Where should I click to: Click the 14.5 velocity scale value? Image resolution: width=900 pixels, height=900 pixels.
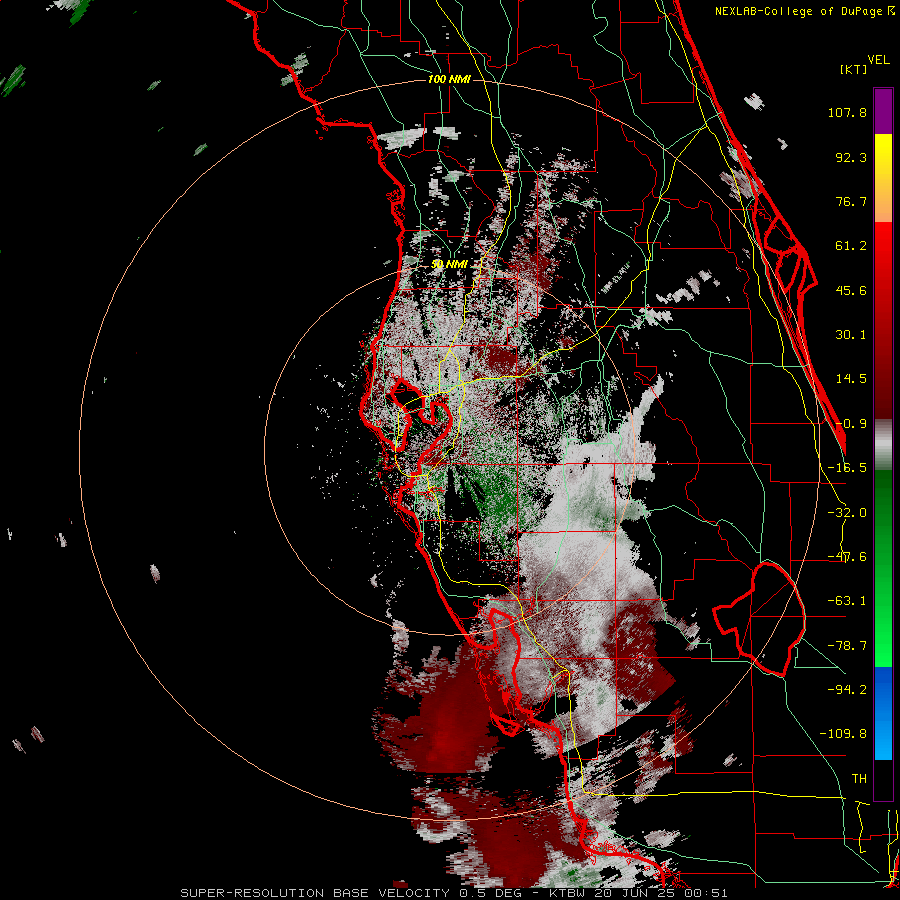pos(851,379)
